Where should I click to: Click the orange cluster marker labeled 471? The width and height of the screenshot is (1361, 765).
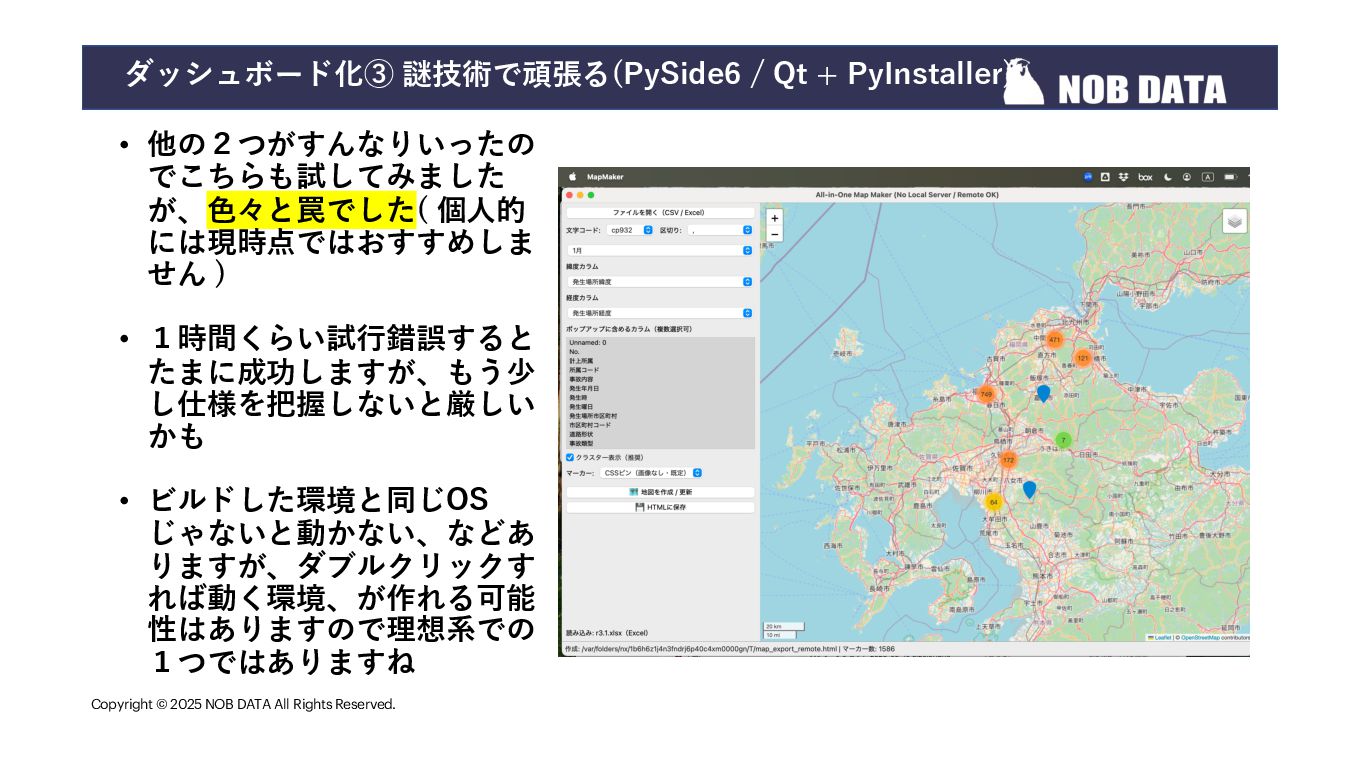click(1054, 340)
